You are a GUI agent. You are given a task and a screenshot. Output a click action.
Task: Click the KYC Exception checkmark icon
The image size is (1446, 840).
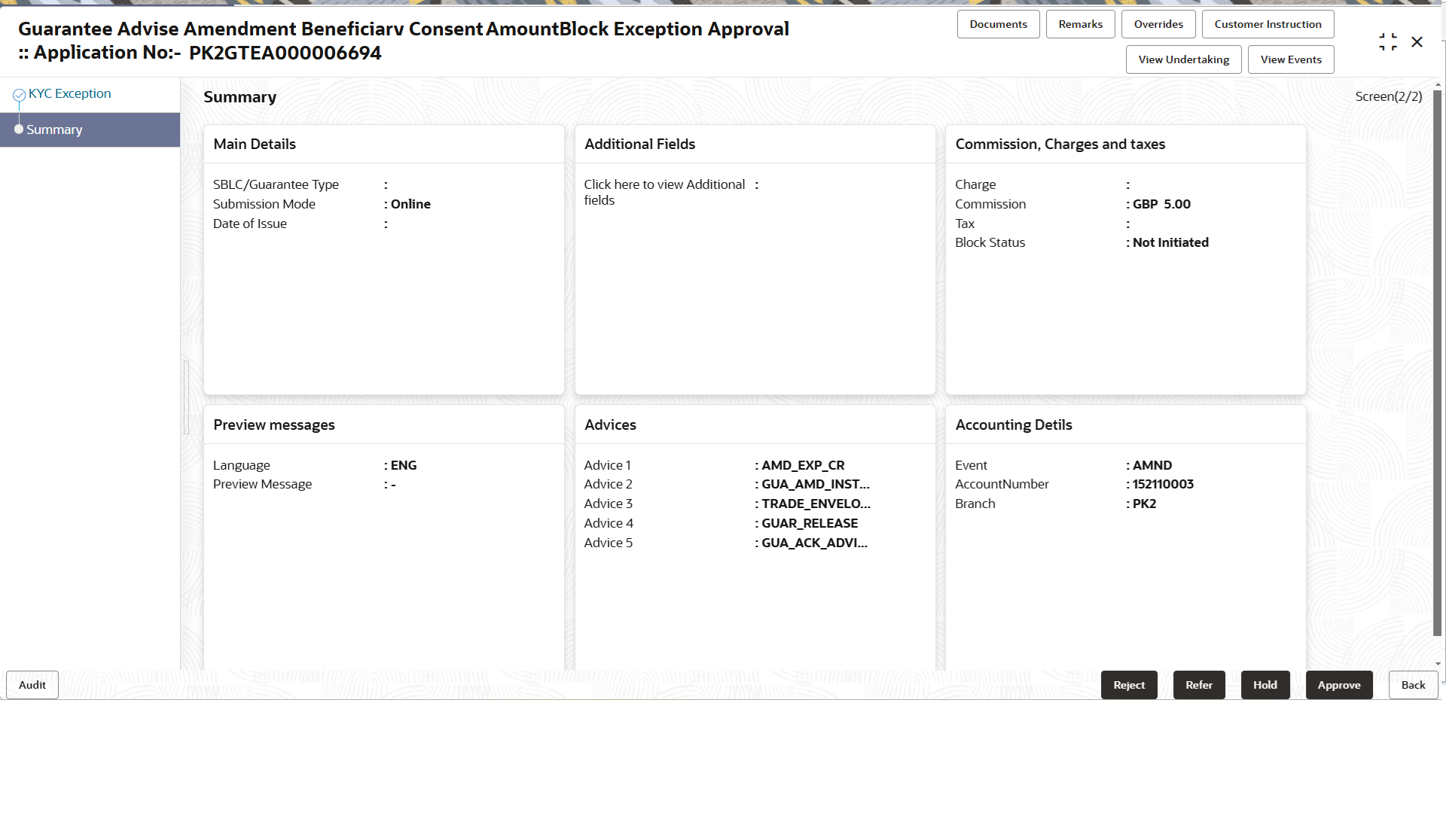pos(19,95)
